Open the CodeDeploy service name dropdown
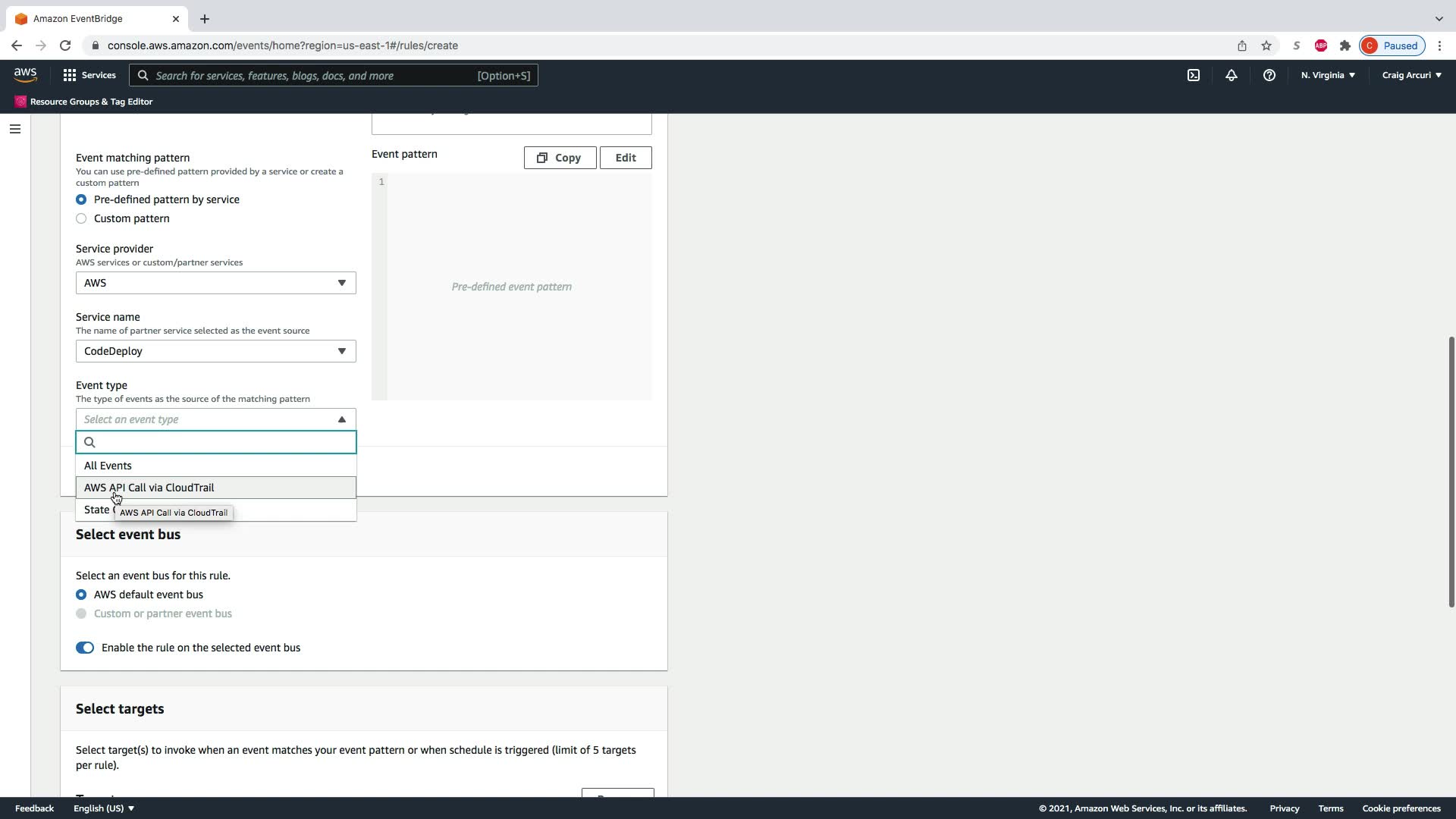Image resolution: width=1456 pixels, height=819 pixels. (x=215, y=351)
